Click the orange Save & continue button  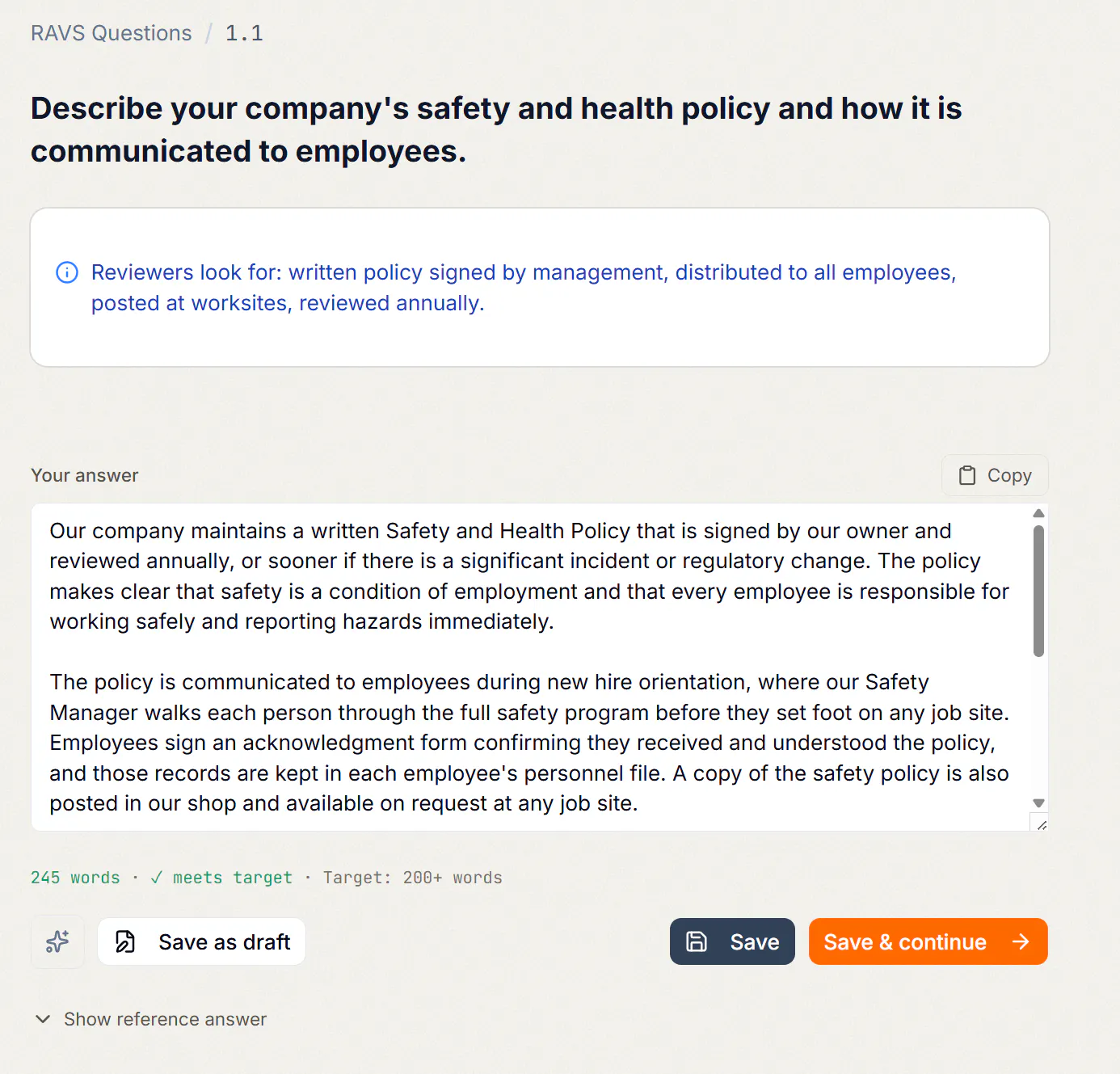coord(928,941)
